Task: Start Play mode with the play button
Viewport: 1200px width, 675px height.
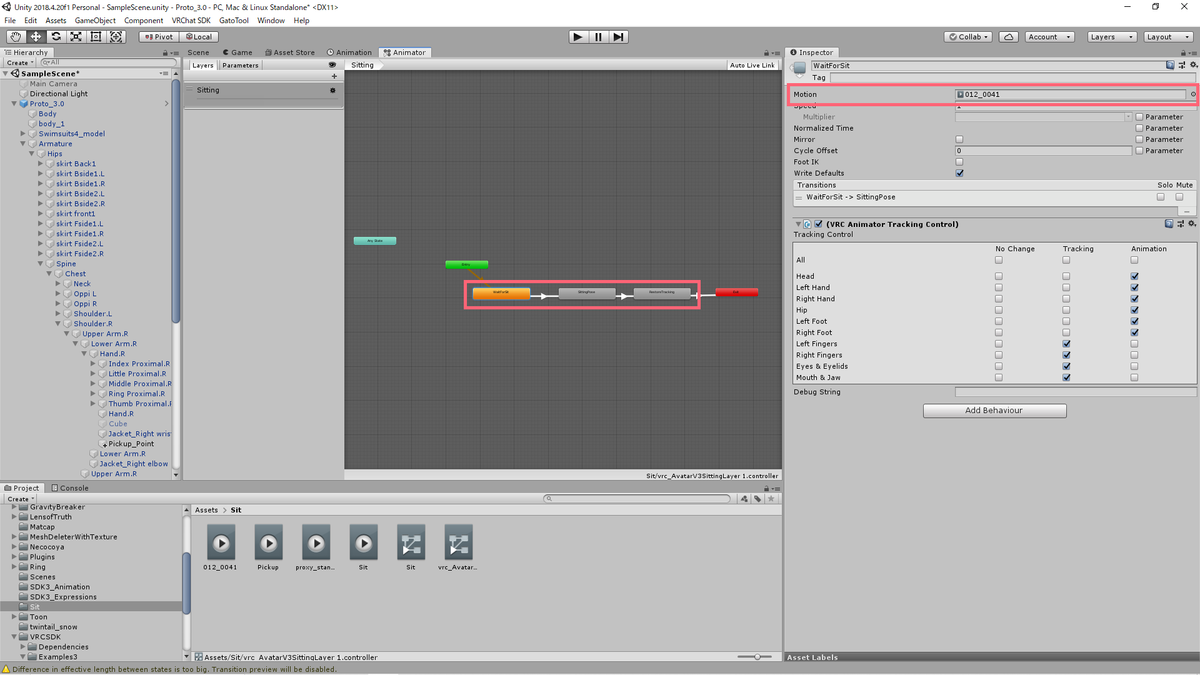Action: pos(578,37)
